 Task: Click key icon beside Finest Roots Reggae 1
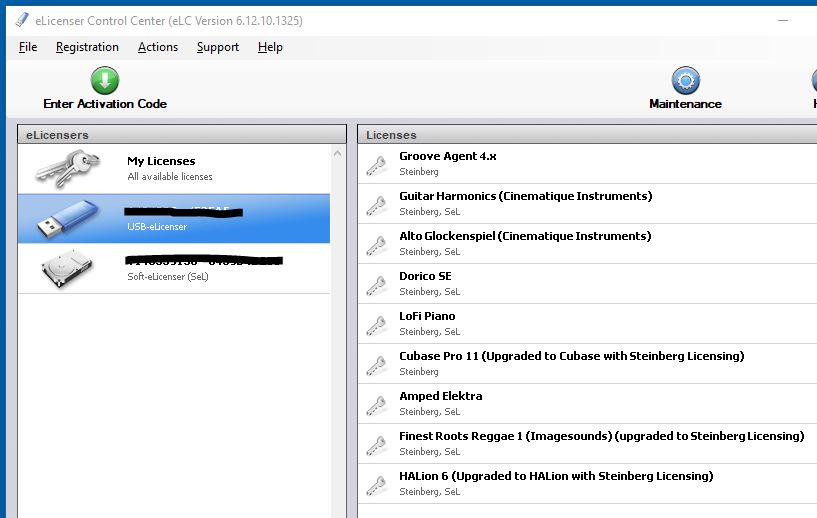point(376,446)
